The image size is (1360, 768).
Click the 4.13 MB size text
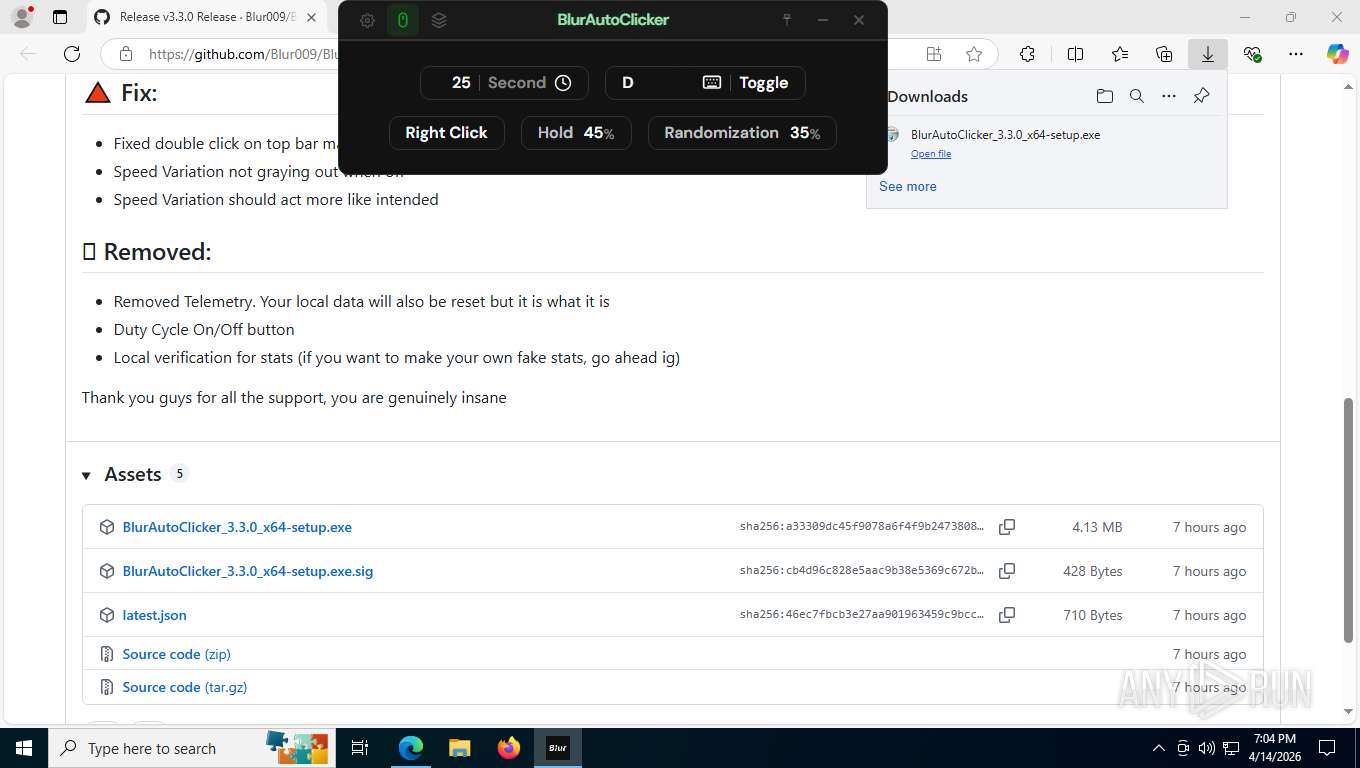[x=1097, y=527]
